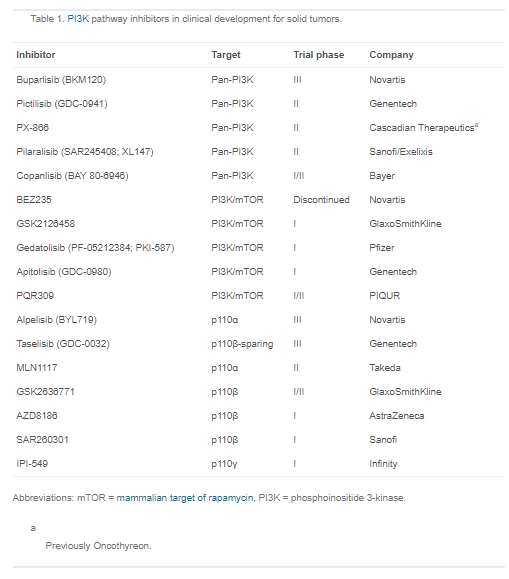Select the Company column header
The height and width of the screenshot is (579, 509).
(x=391, y=55)
